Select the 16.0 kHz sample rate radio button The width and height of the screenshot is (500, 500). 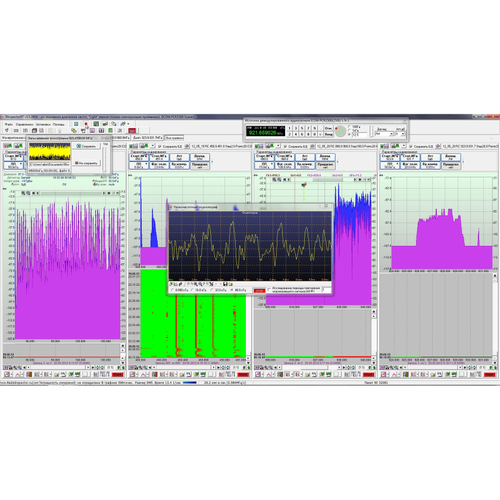[x=192, y=290]
